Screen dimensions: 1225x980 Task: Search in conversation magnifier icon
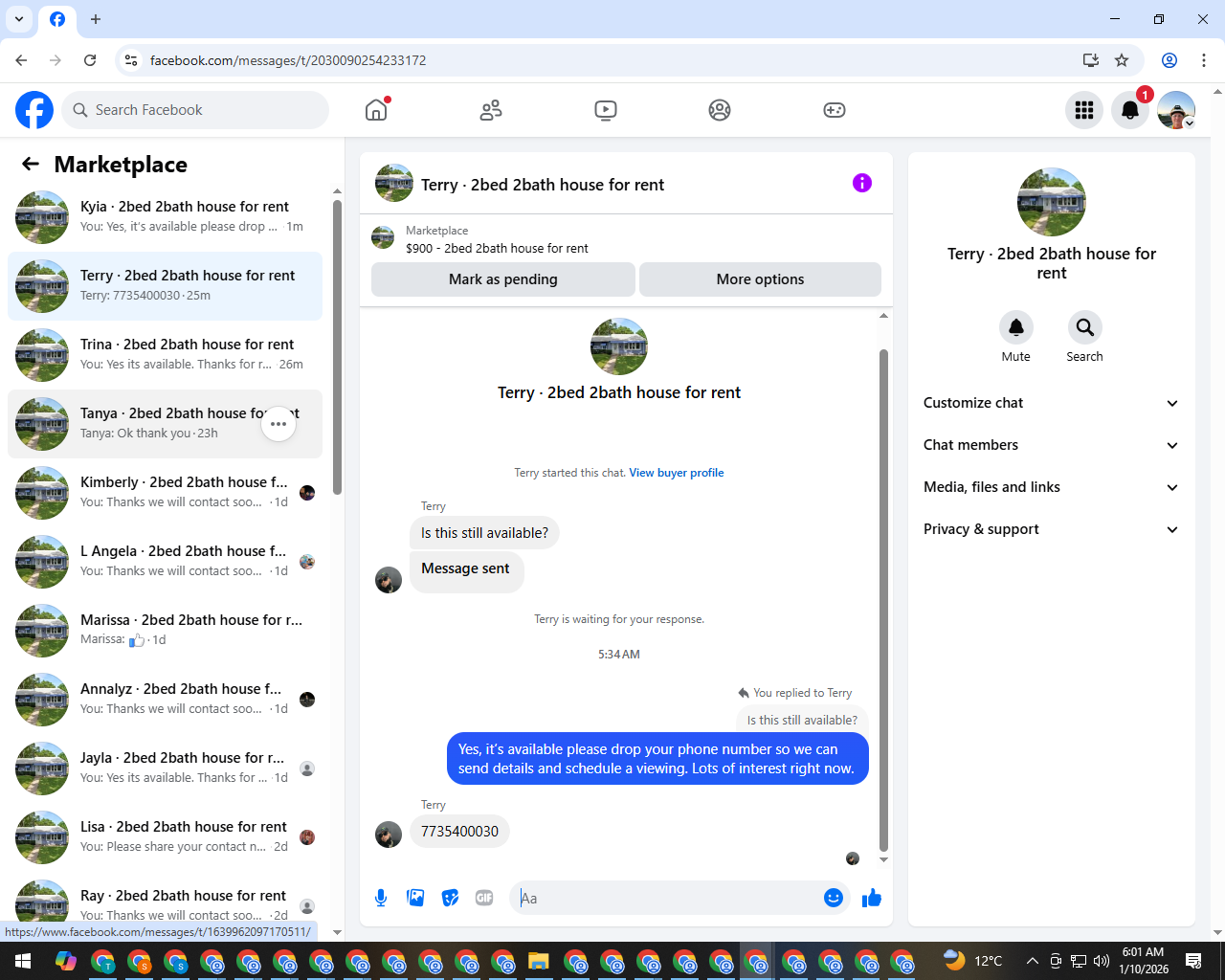[1085, 327]
